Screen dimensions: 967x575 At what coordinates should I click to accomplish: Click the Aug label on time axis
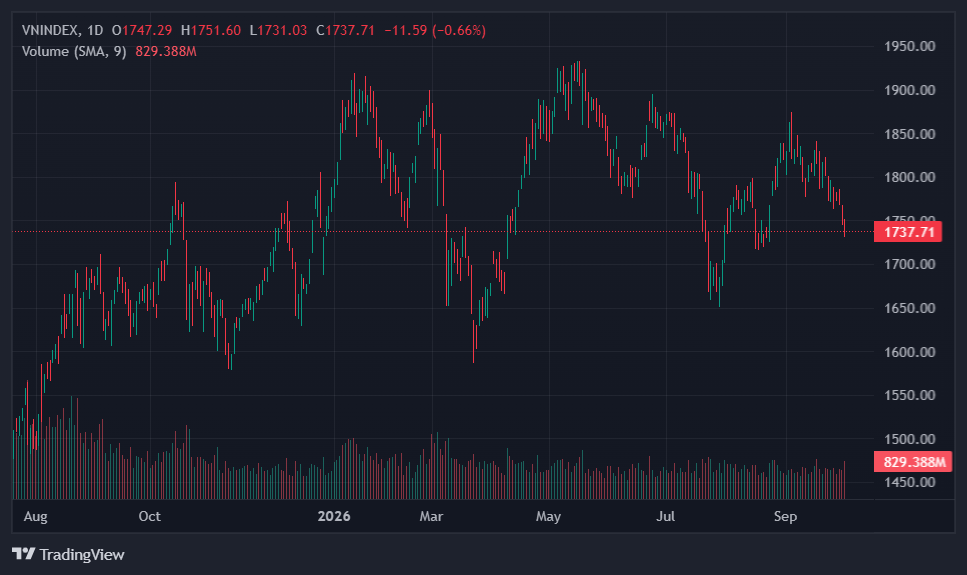point(35,516)
